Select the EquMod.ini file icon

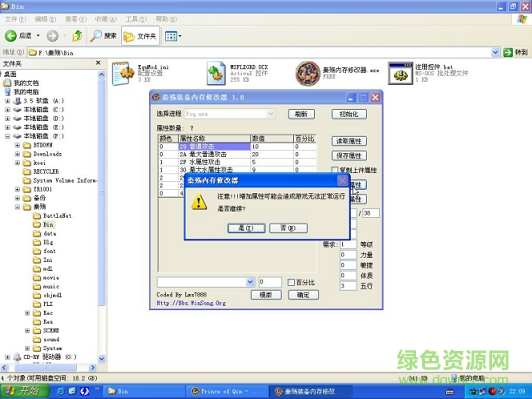tap(123, 73)
